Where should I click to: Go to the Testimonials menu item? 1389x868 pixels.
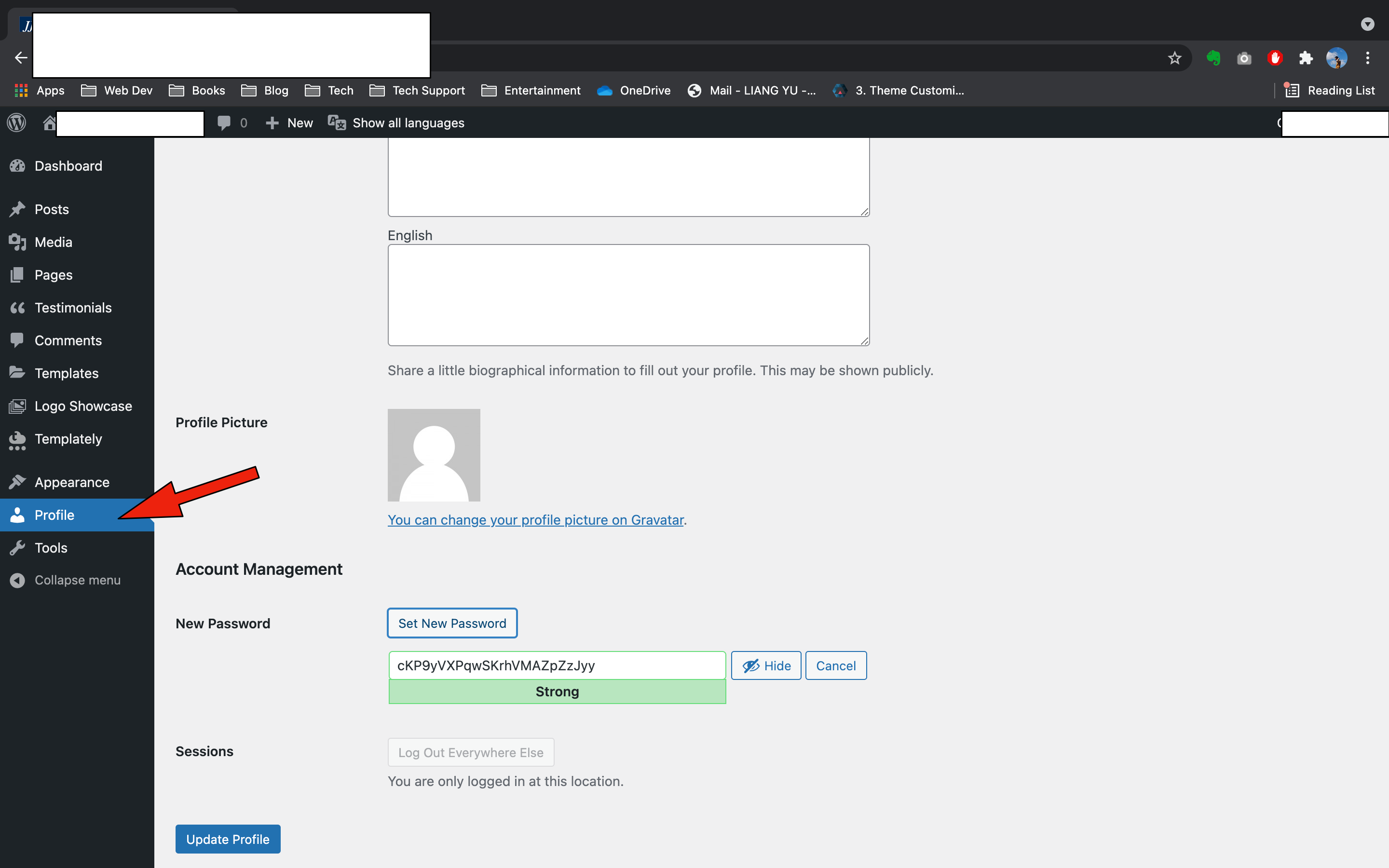73,308
